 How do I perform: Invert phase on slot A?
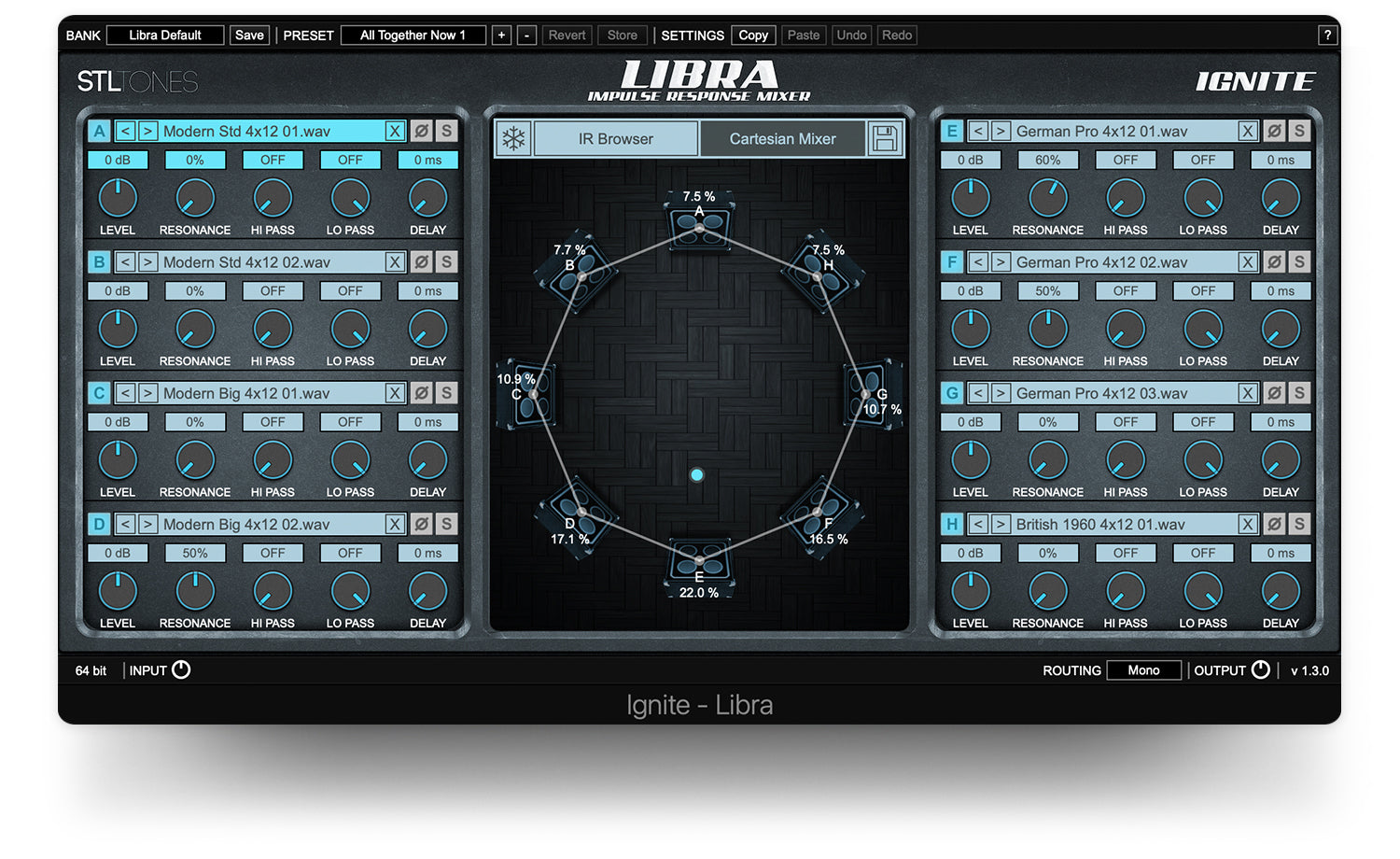coord(422,132)
